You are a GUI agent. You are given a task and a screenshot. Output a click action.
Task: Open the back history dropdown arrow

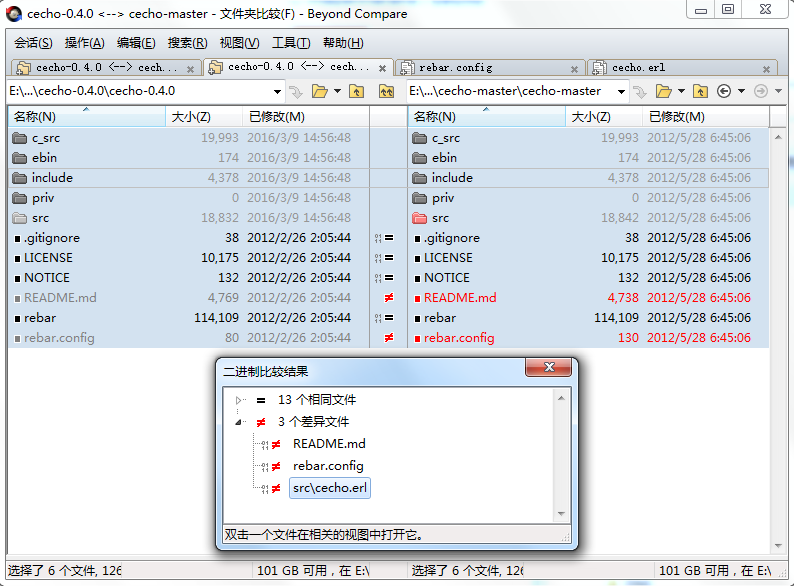click(741, 92)
